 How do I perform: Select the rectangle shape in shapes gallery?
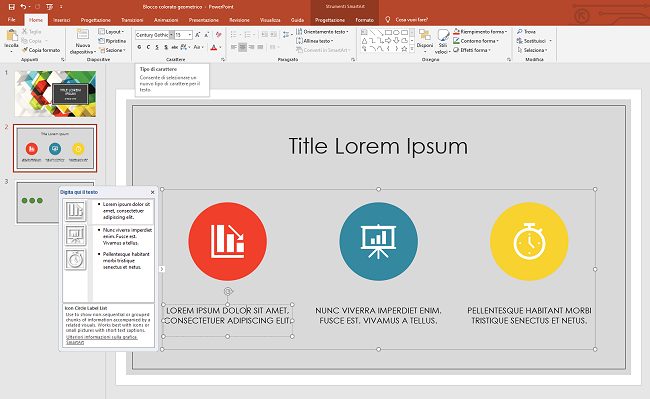click(x=388, y=32)
